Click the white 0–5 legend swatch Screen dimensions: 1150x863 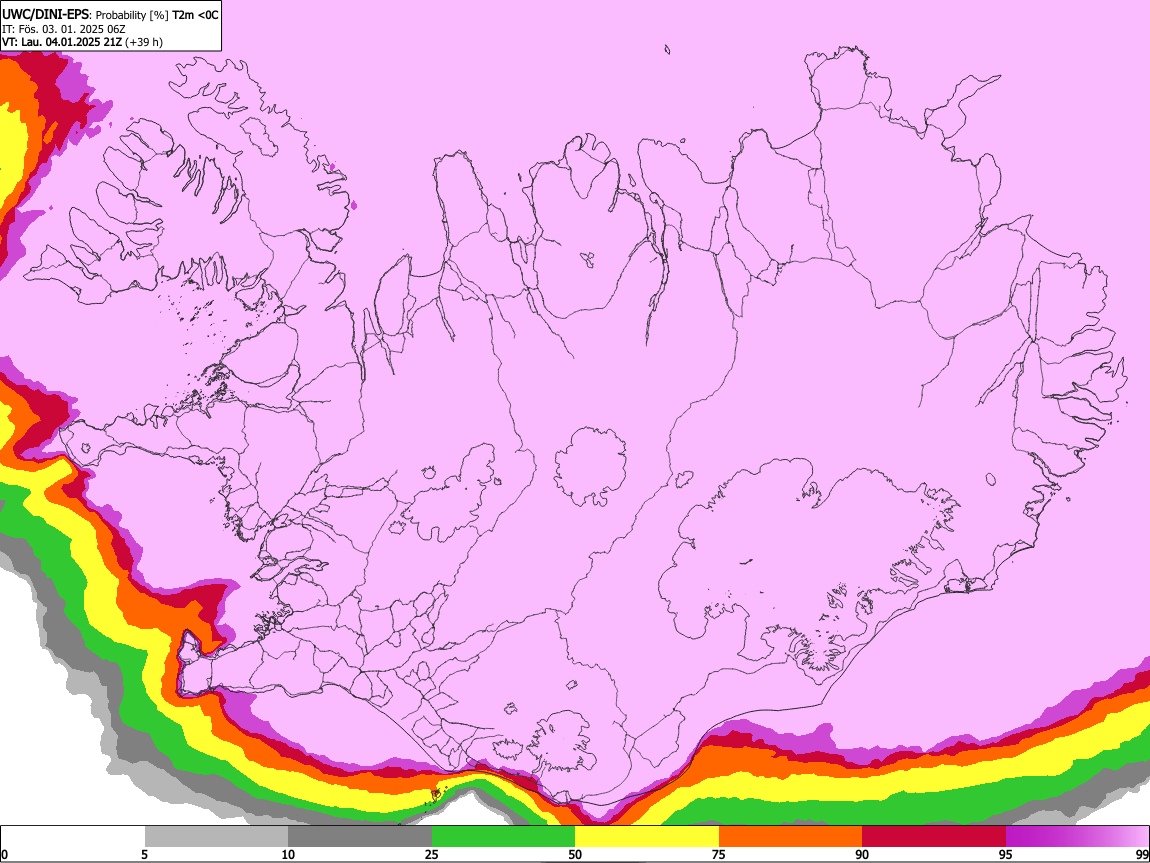coord(73,836)
